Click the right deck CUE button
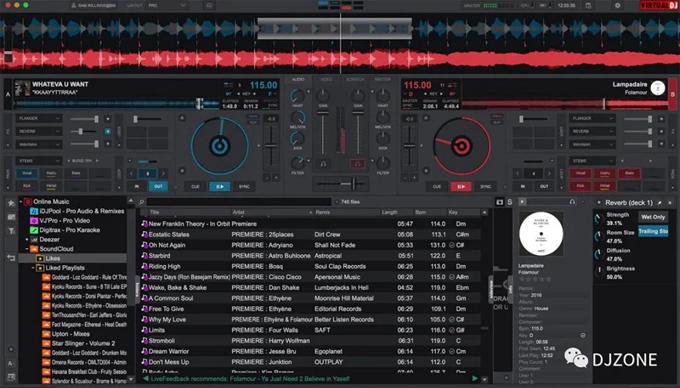 [x=437, y=186]
